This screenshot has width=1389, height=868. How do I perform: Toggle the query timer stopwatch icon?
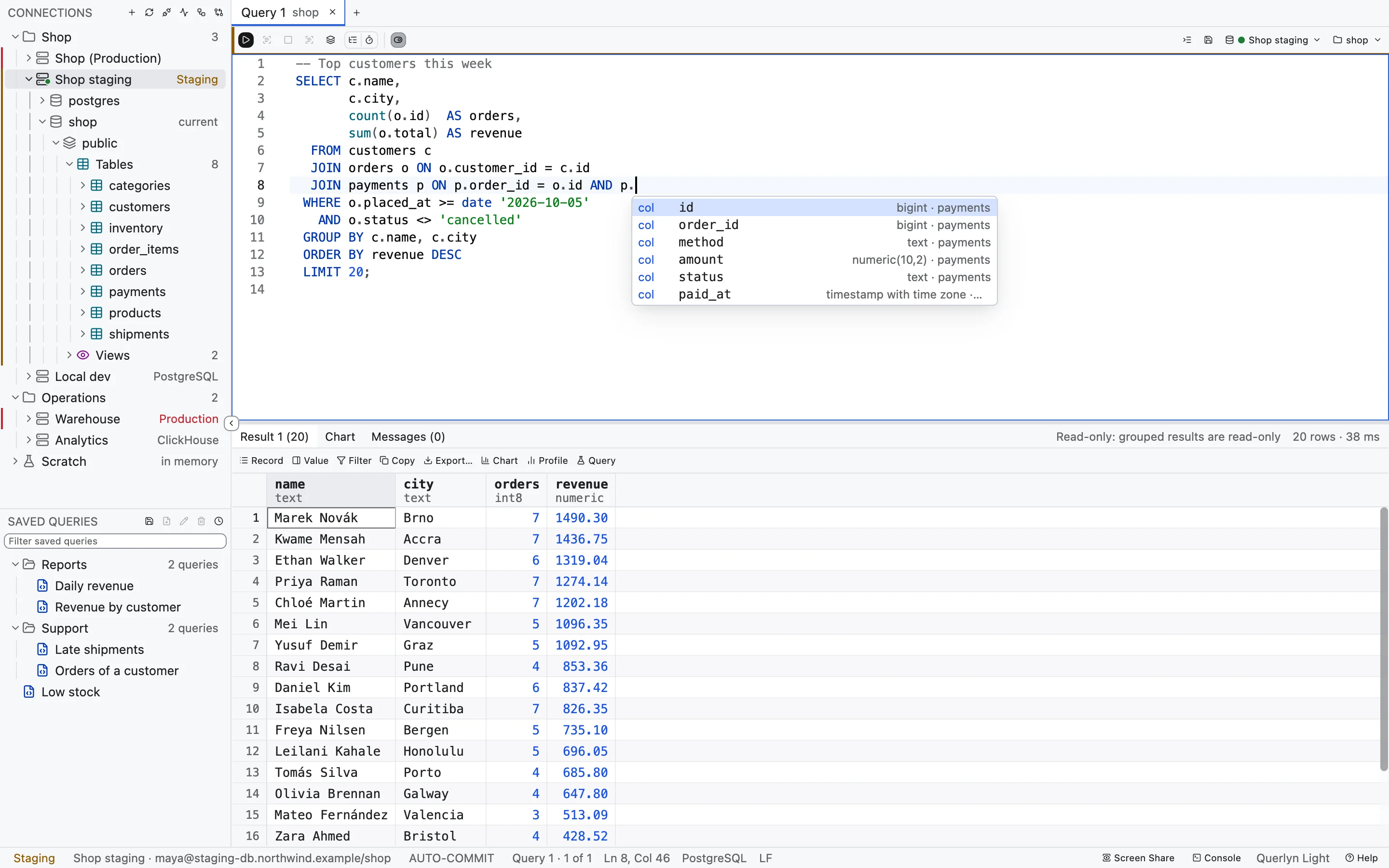click(369, 40)
